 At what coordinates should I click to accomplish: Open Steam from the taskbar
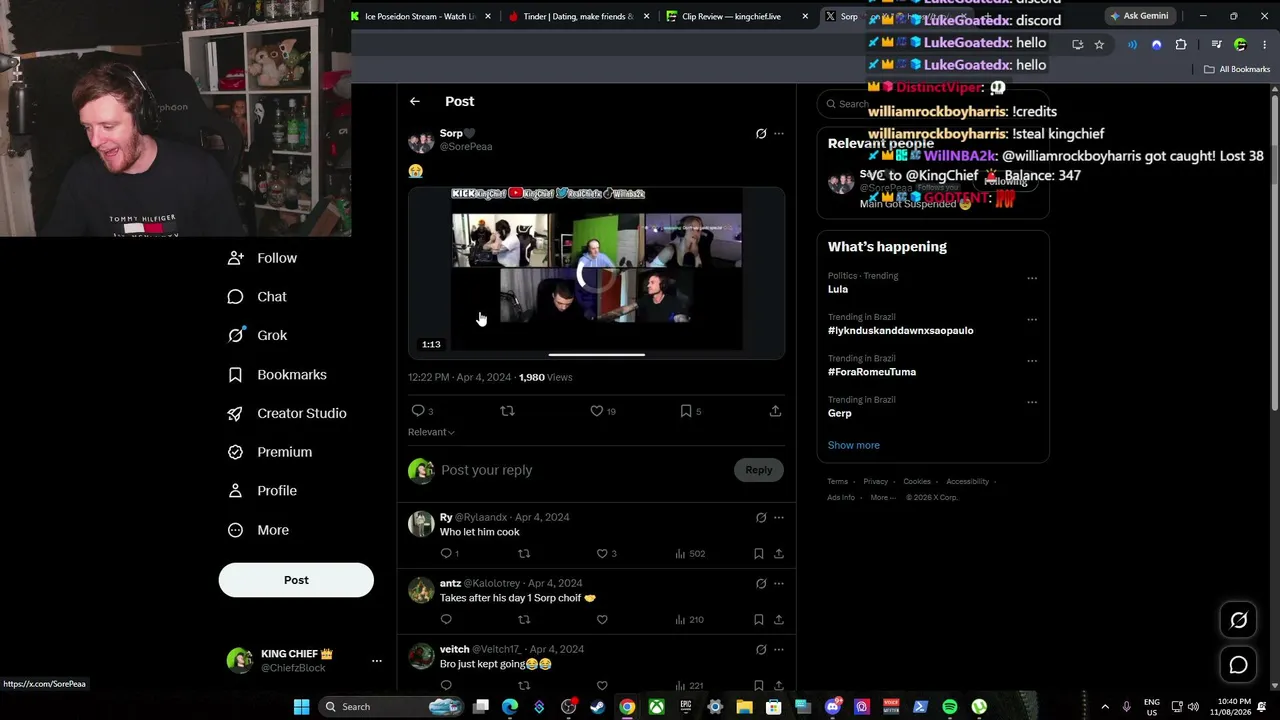(597, 707)
